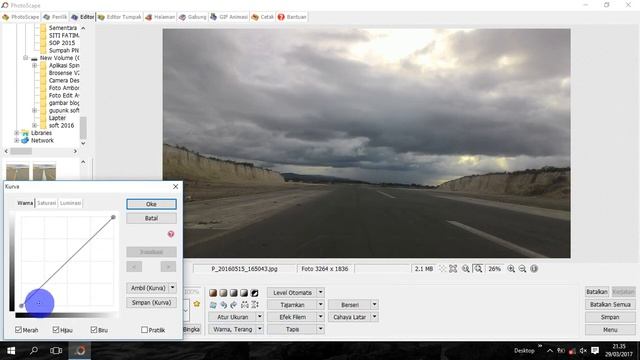
Task: Open the Ambil (Kurva) dropdown arrow
Action: coord(173,288)
